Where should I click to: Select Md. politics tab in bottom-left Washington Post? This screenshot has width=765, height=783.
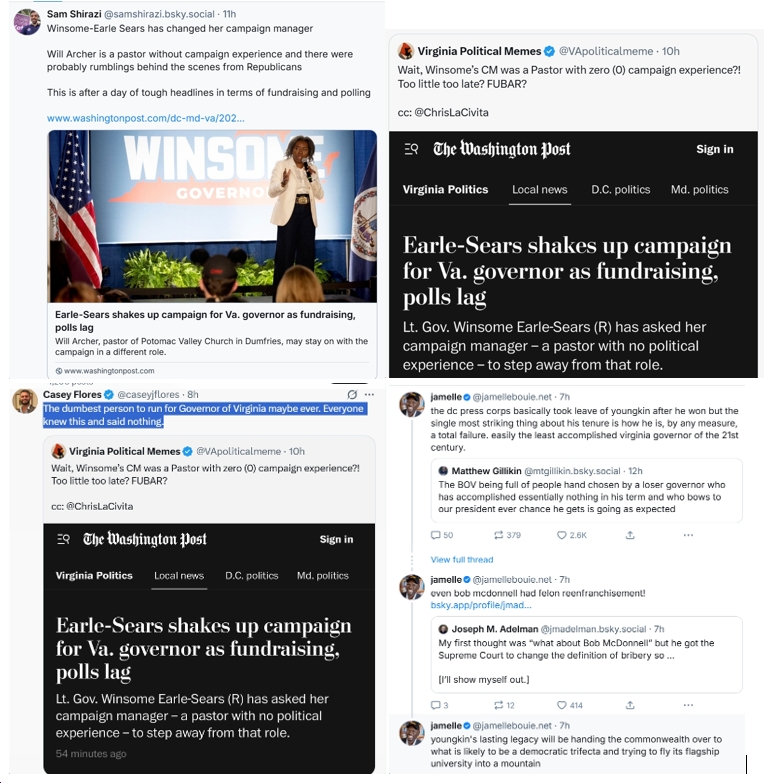point(323,575)
